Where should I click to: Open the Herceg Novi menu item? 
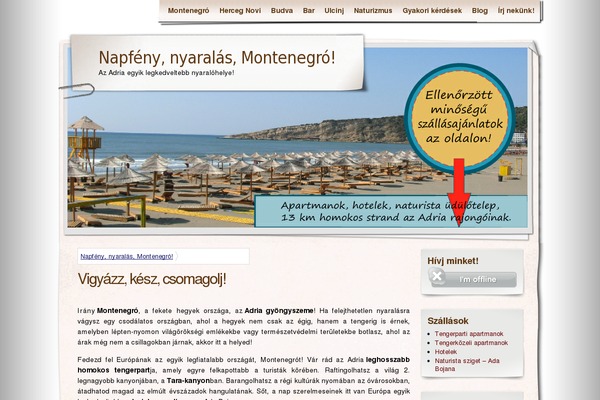pyautogui.click(x=240, y=11)
